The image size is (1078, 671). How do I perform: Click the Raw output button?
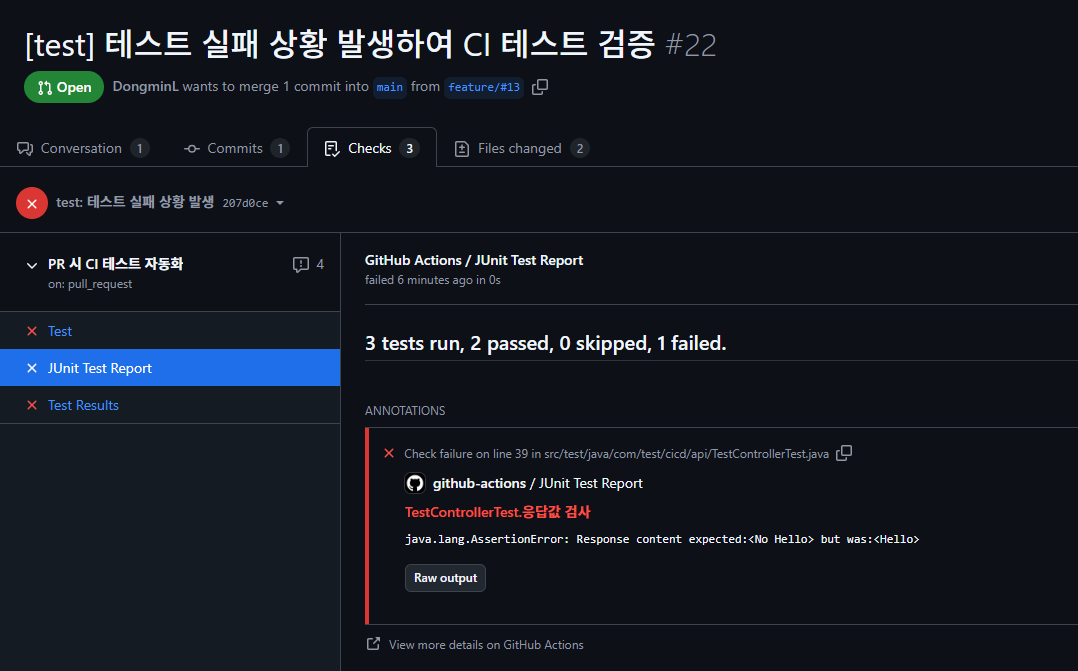[446, 578]
